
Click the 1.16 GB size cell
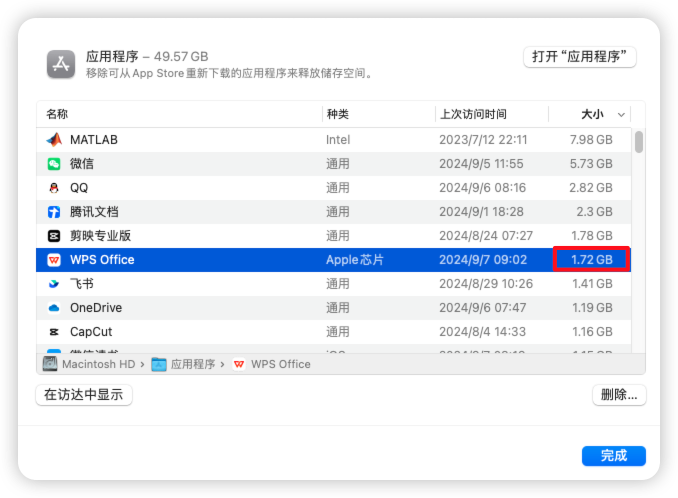click(x=592, y=332)
